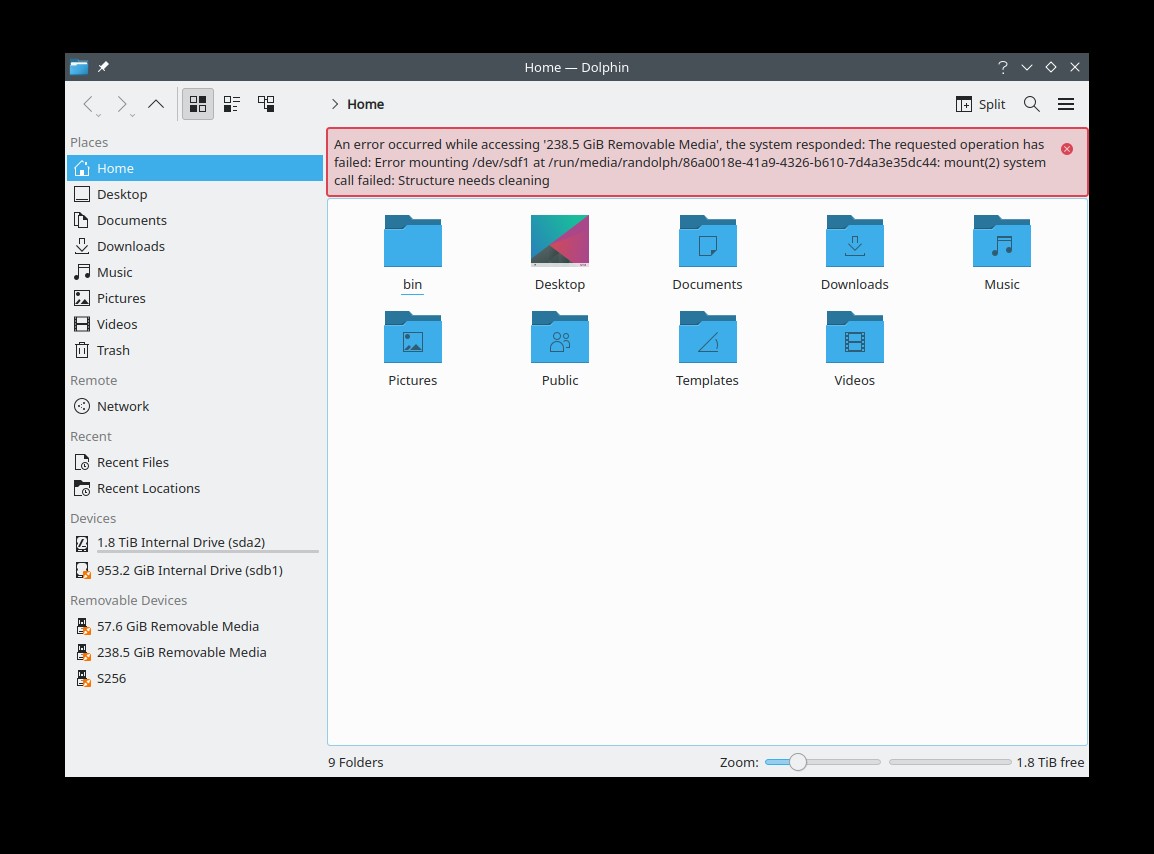Click the Zoom slider handle
The image size is (1154, 854).
[797, 762]
